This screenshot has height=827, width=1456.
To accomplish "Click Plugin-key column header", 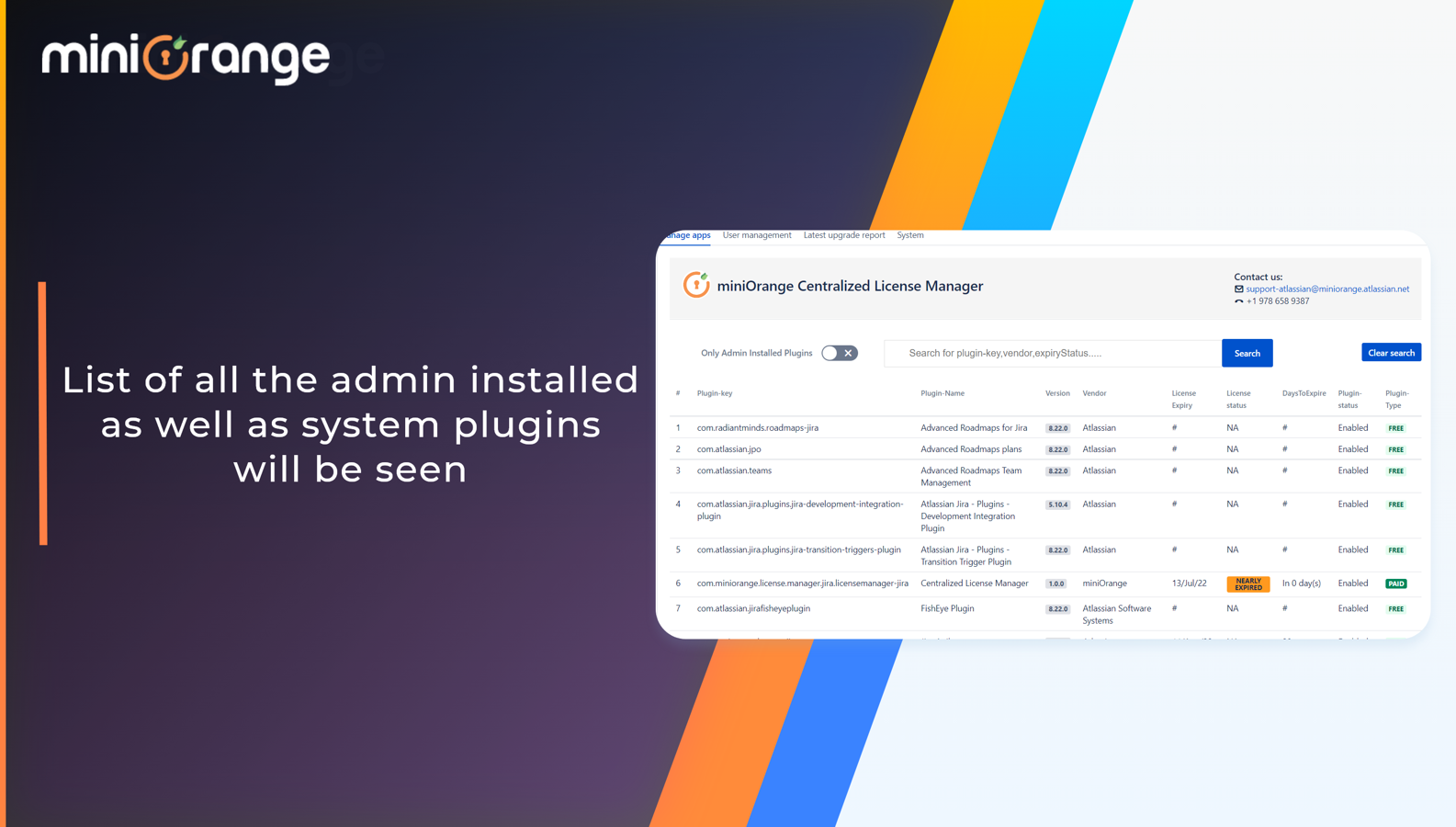I will 714,393.
